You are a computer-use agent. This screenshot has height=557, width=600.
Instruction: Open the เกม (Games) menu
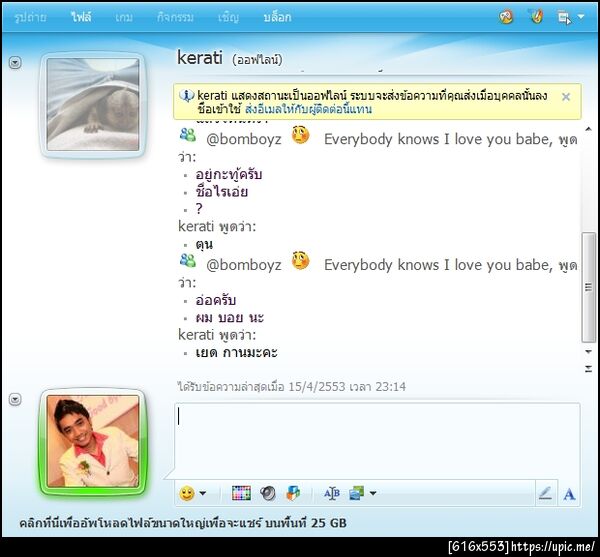[124, 17]
